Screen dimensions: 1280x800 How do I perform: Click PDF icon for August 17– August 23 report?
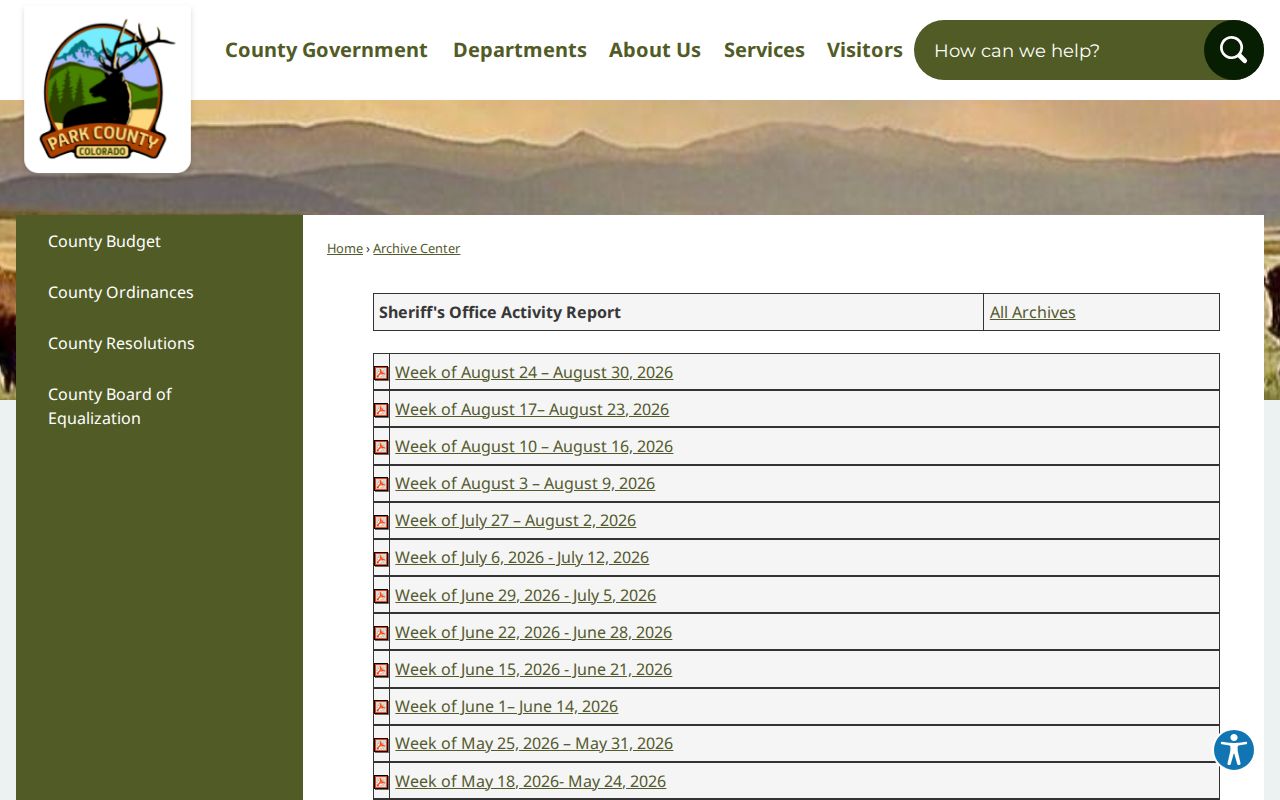point(381,410)
